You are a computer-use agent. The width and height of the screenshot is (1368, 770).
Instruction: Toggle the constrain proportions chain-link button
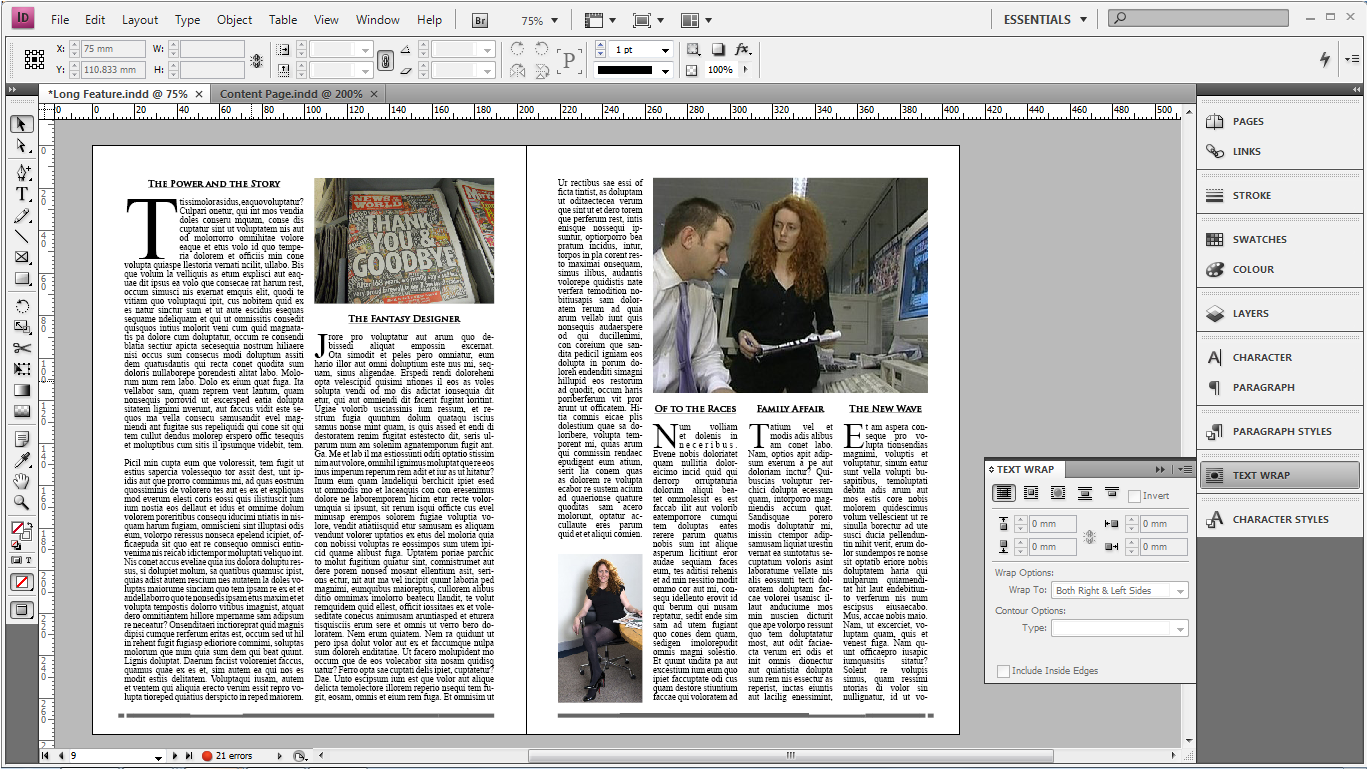384,60
